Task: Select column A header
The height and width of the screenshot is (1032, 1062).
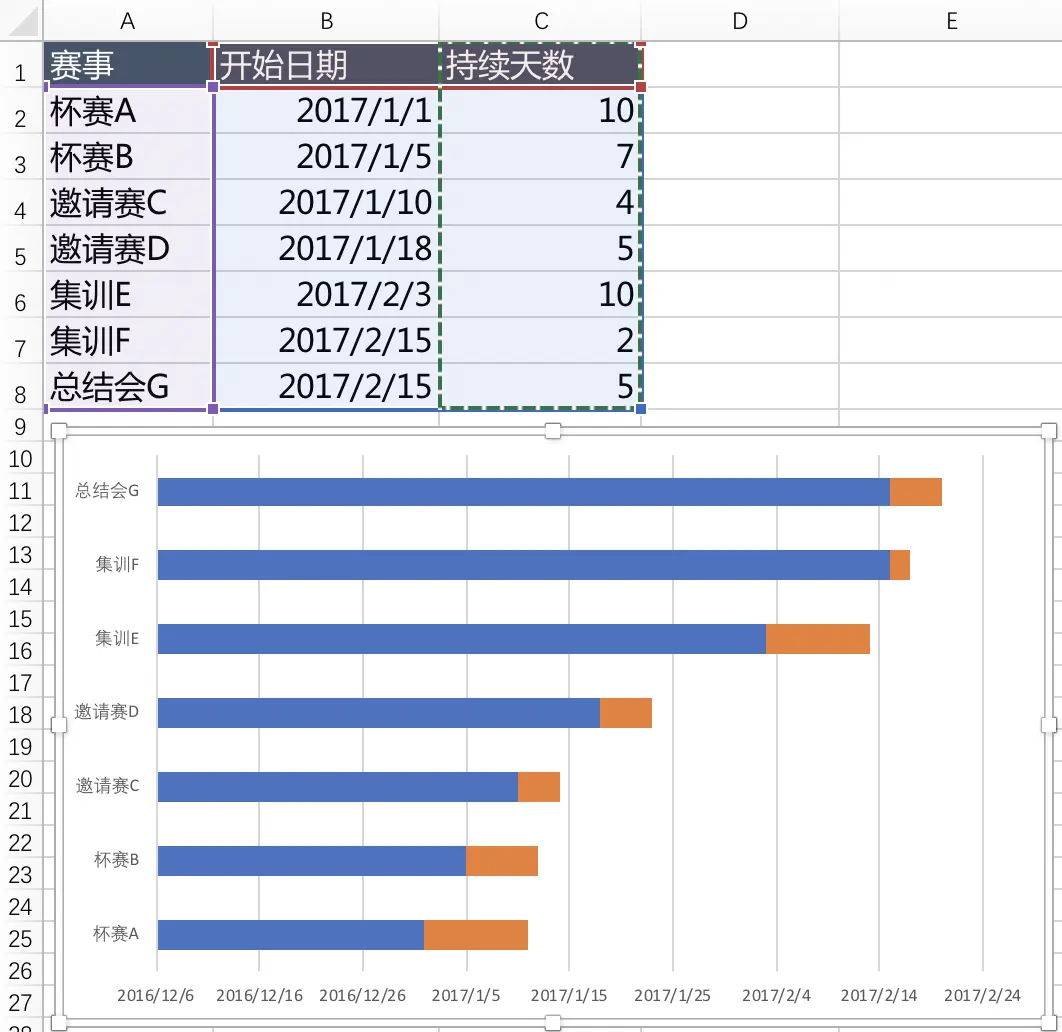Action: [x=128, y=21]
